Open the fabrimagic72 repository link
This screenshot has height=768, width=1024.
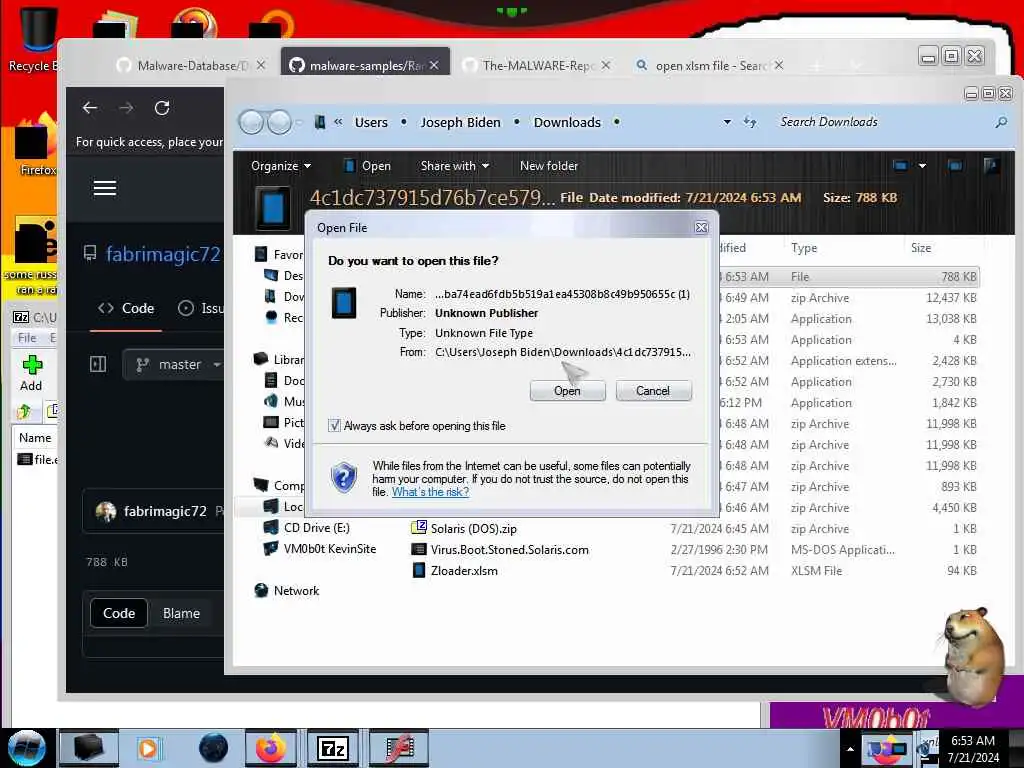(163, 253)
